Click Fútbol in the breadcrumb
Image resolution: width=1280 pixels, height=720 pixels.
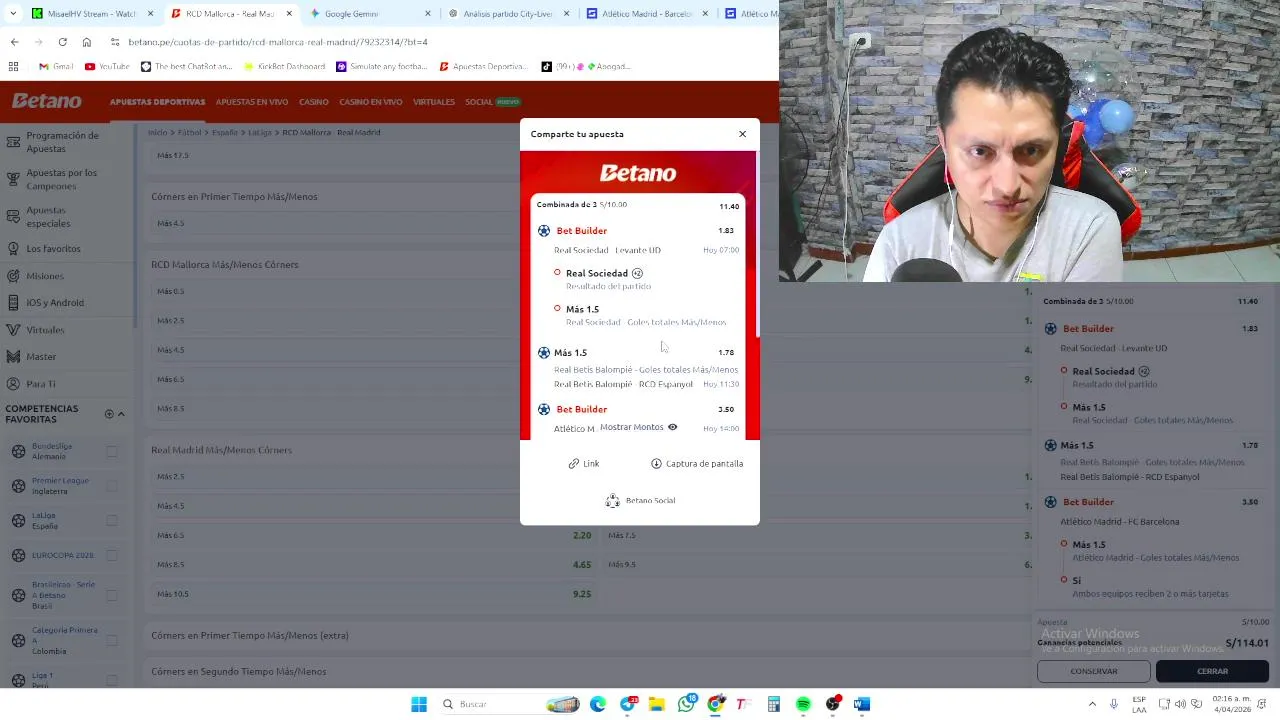189,132
